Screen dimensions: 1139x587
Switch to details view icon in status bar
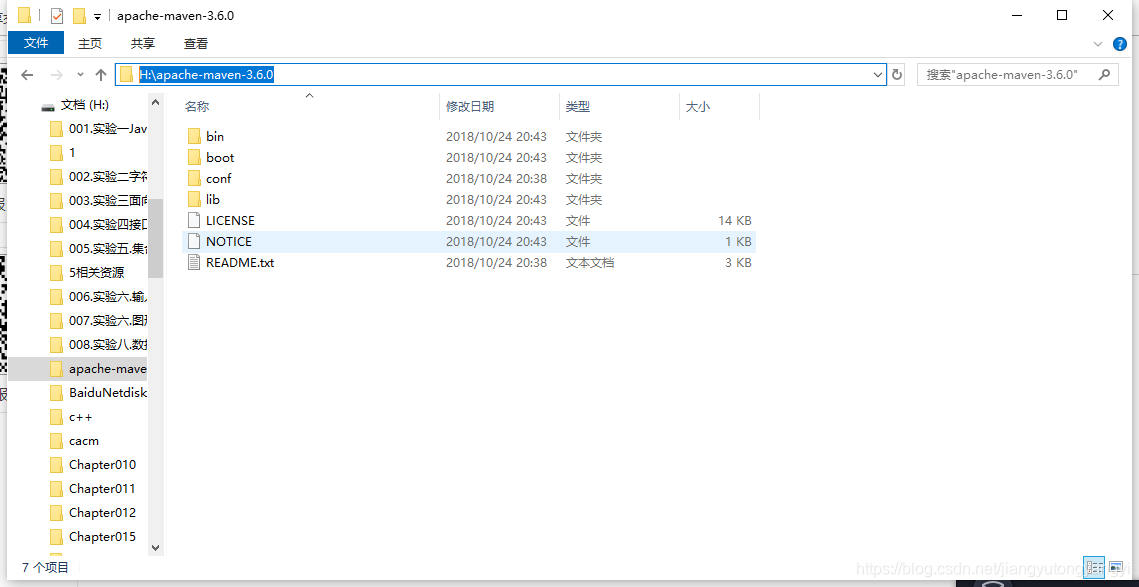click(1094, 567)
